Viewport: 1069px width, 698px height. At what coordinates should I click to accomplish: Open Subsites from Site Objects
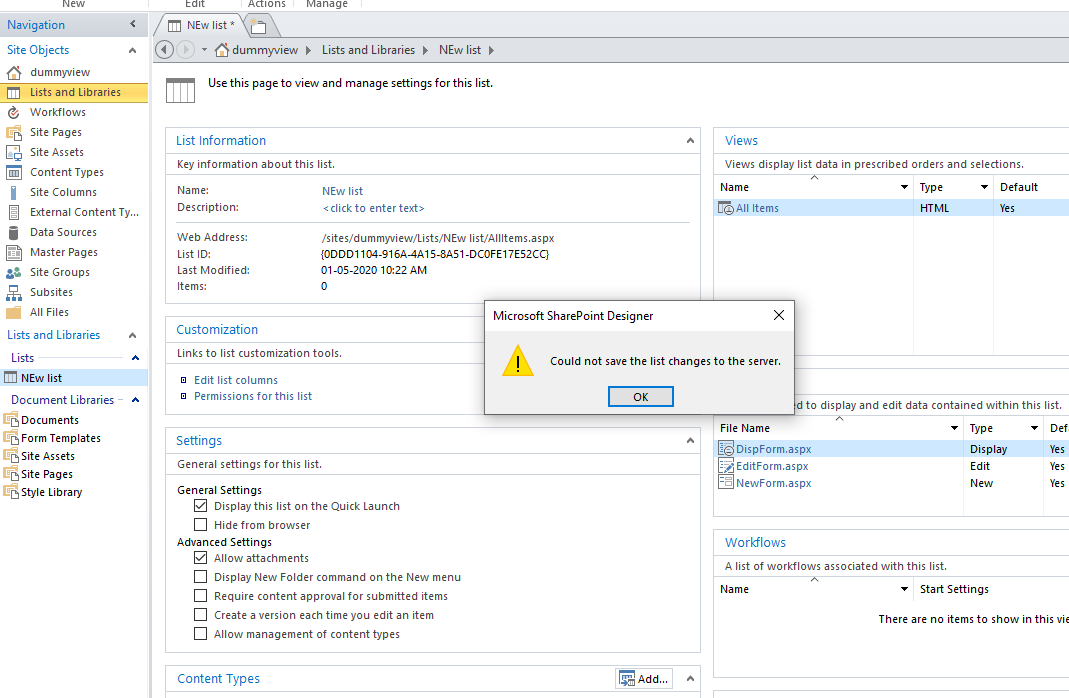(51, 291)
